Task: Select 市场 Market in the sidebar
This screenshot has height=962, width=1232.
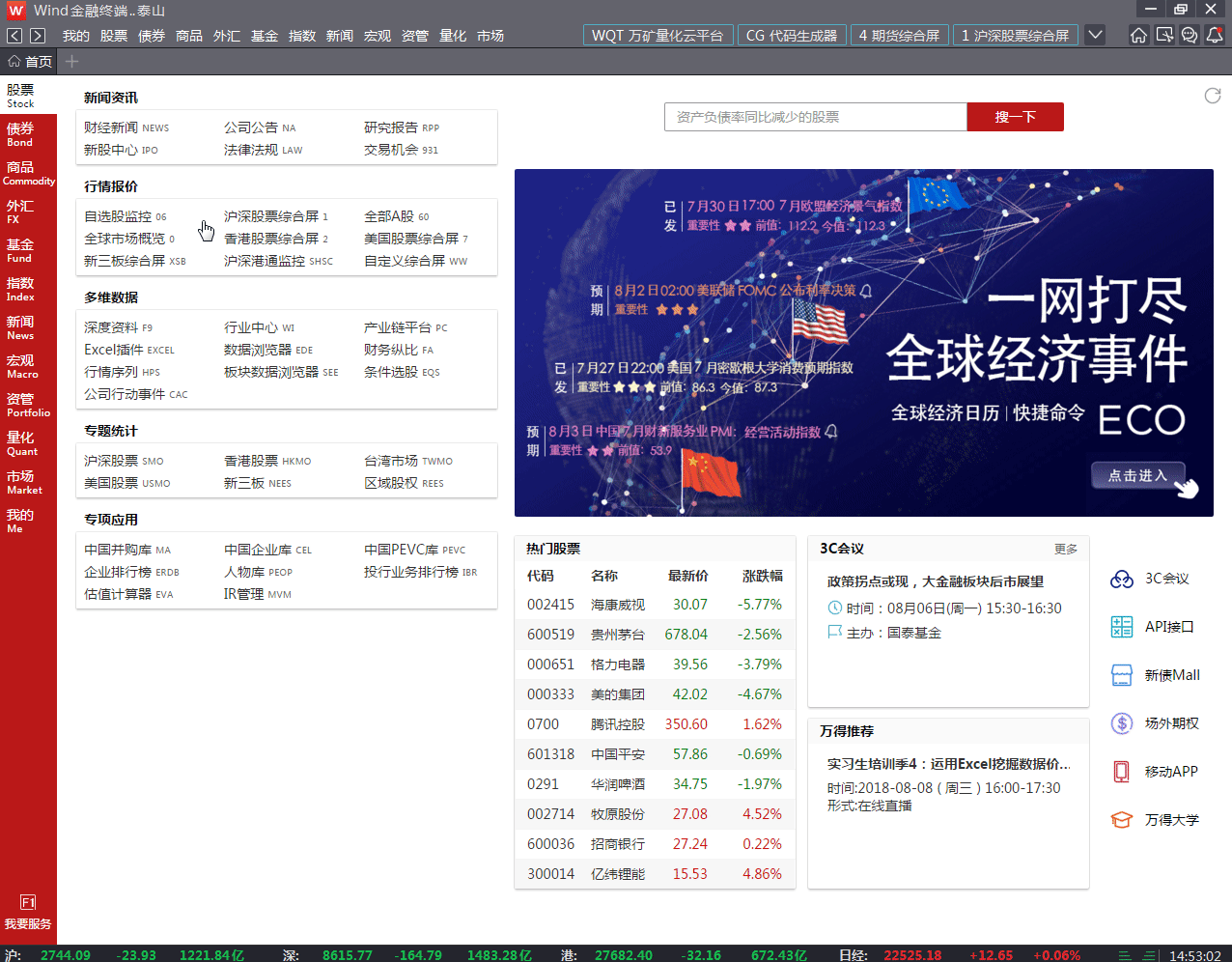Action: click(x=28, y=482)
